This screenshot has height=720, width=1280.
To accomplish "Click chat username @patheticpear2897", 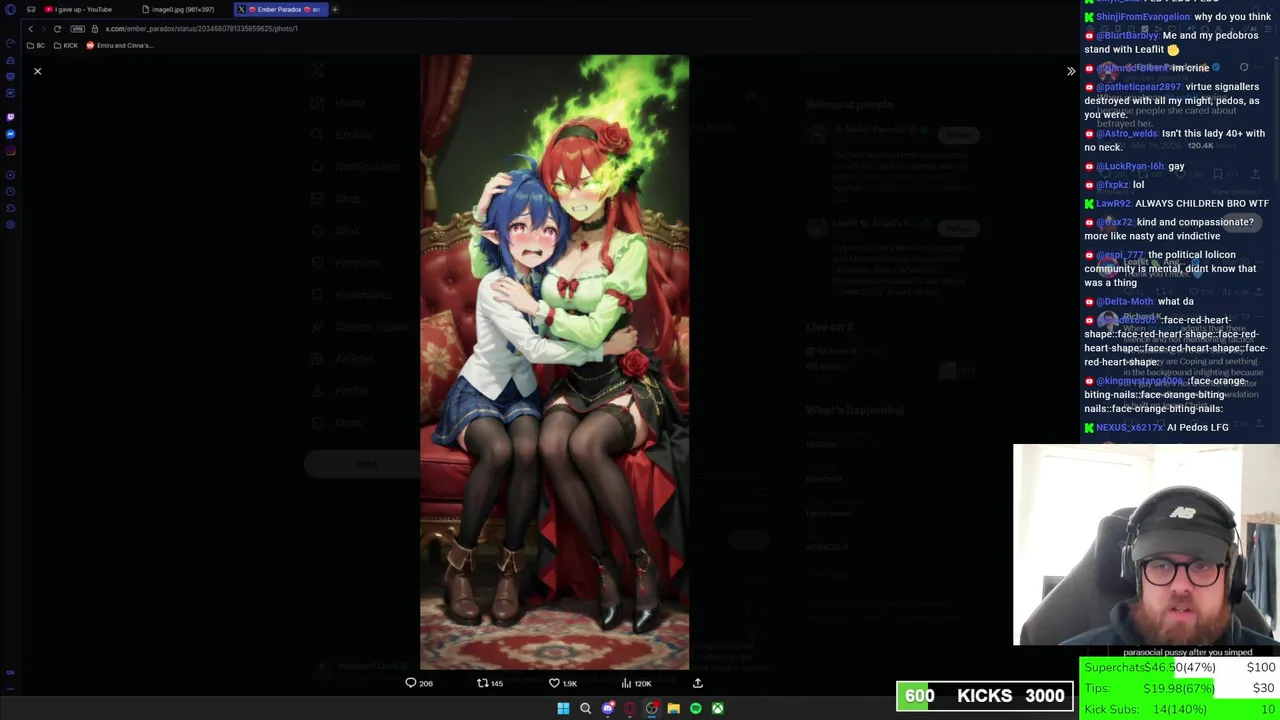I will 1138,87.
